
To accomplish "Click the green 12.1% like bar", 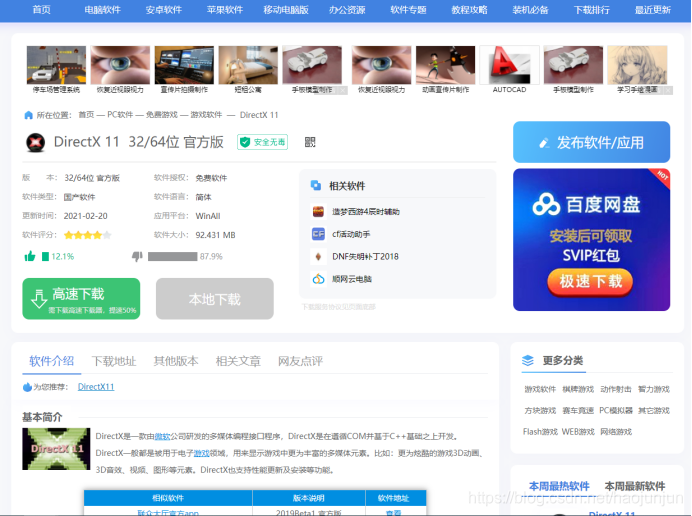I will [x=45, y=256].
